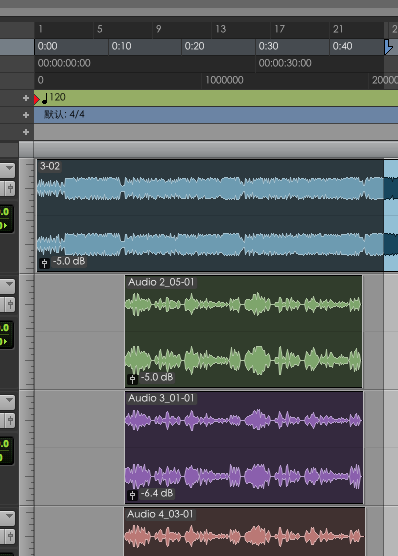Click 0:00 in the Min:Secs ruler

point(48,46)
